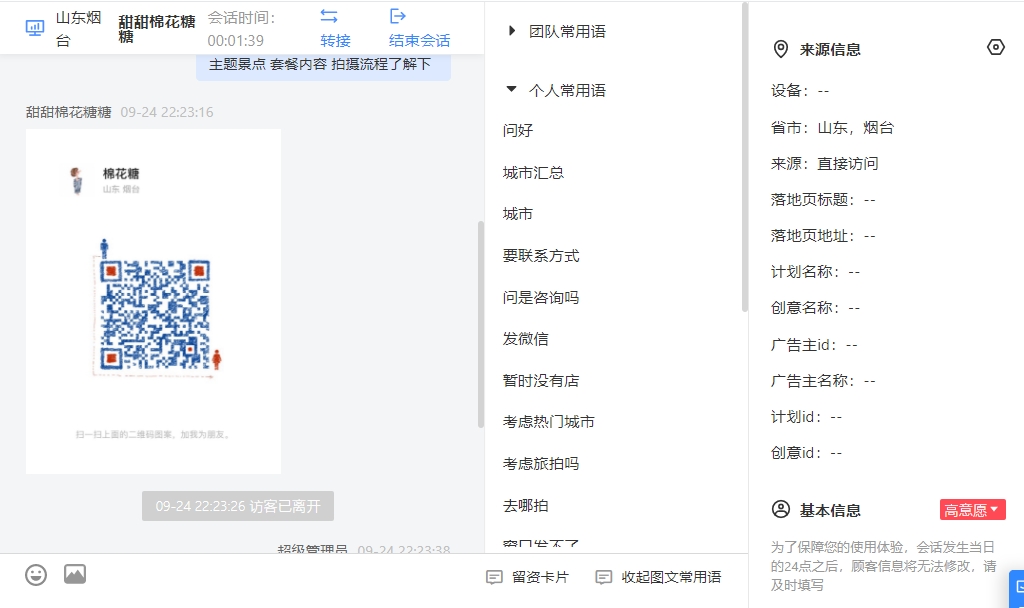Select the 发微信 quick phrase
The image size is (1024, 608).
[x=526, y=339]
